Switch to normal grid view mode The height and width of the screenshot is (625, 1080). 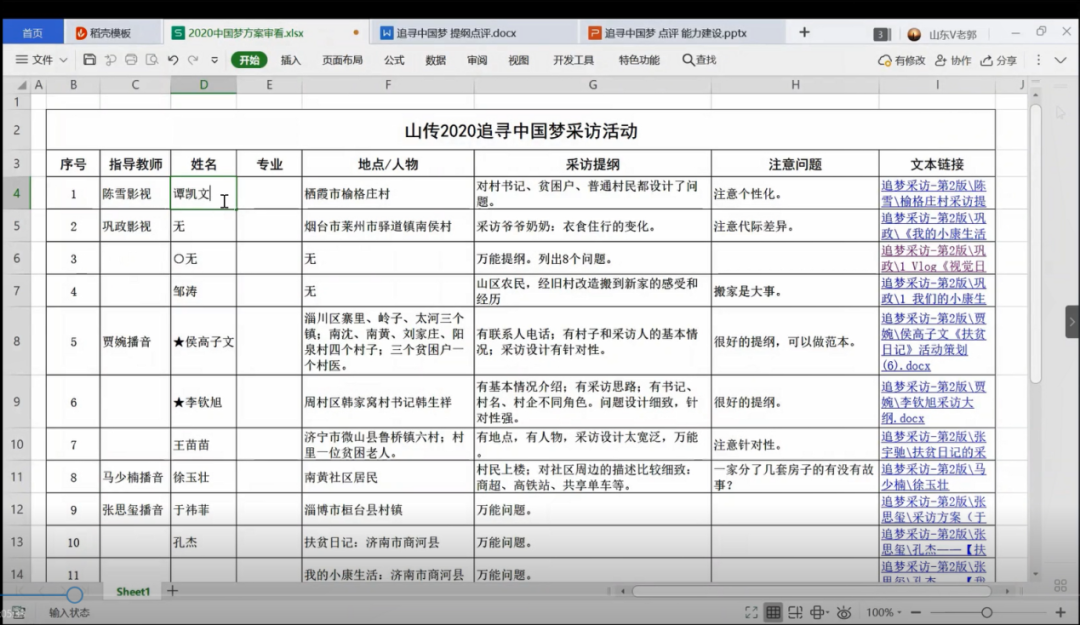point(773,612)
